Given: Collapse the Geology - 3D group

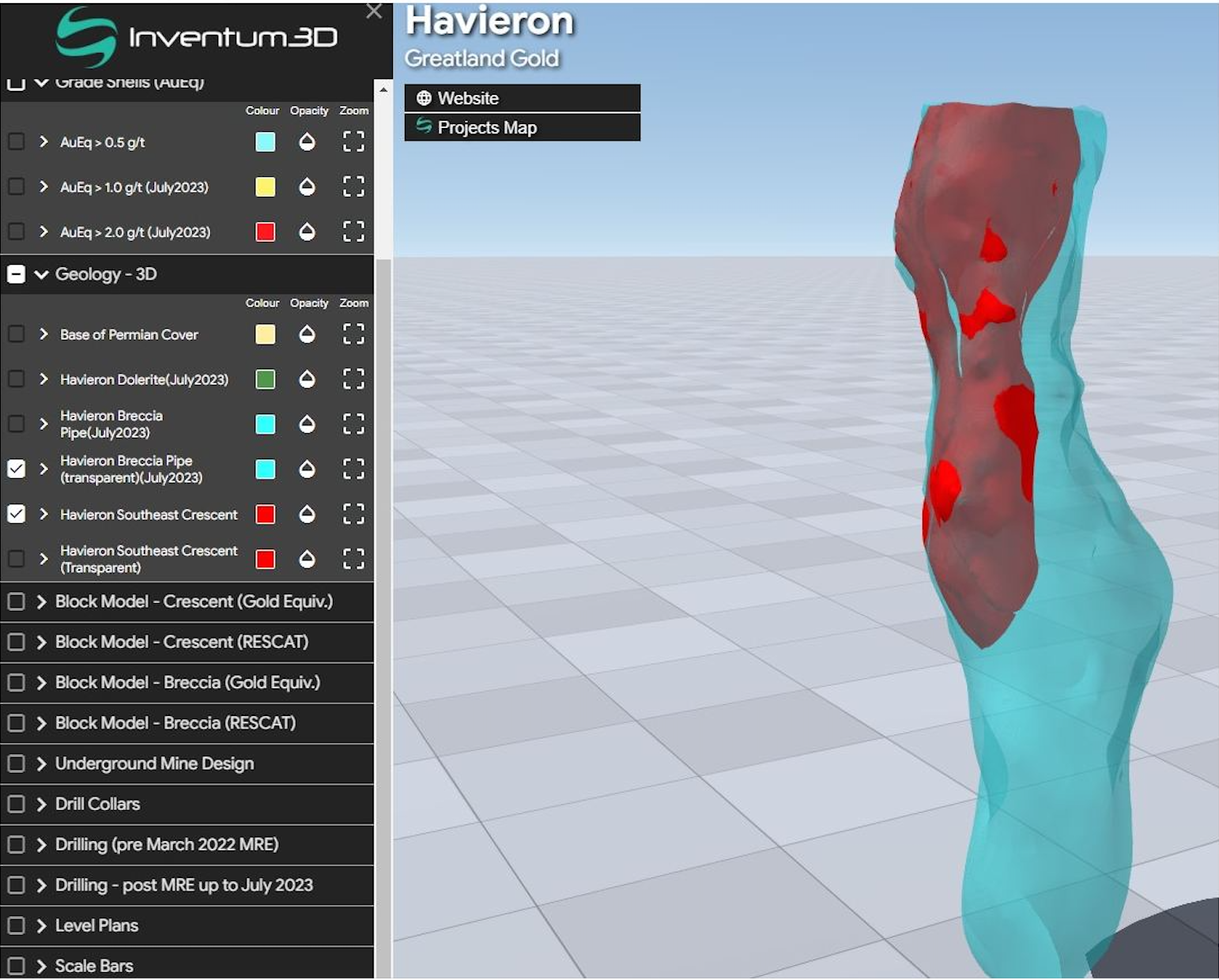Looking at the screenshot, I should tap(41, 274).
